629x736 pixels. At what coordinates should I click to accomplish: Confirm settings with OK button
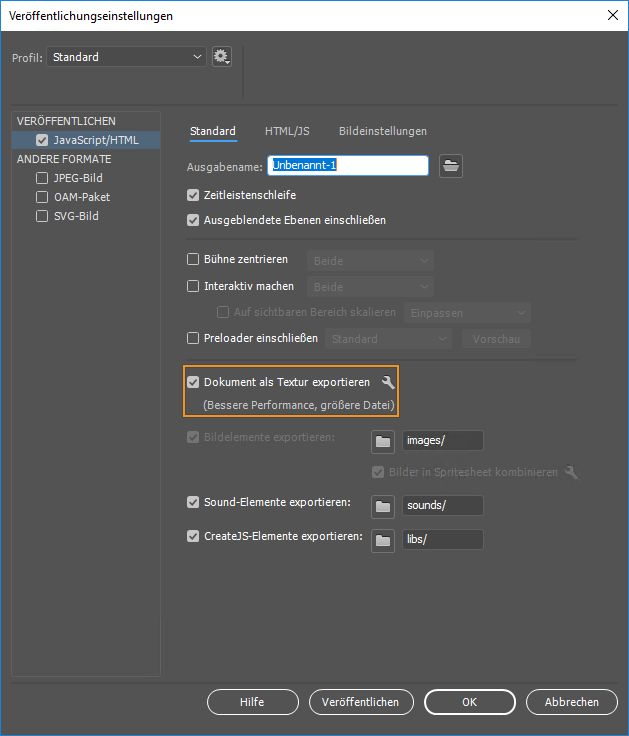469,702
